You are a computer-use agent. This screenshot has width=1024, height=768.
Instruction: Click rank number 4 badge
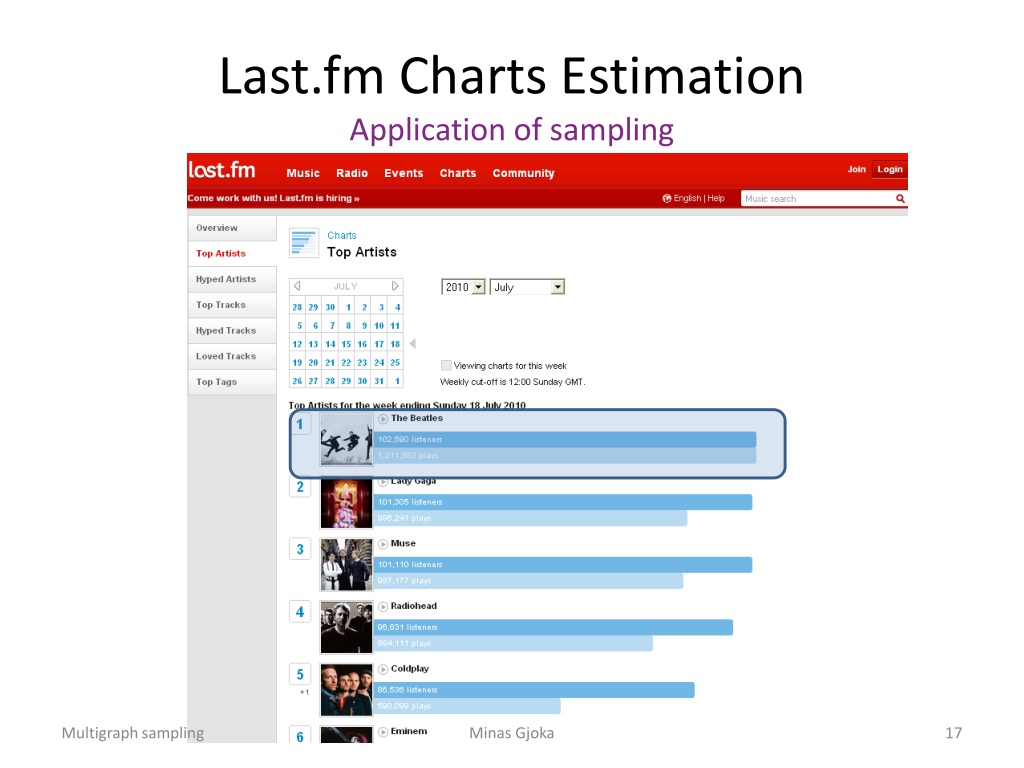[300, 612]
